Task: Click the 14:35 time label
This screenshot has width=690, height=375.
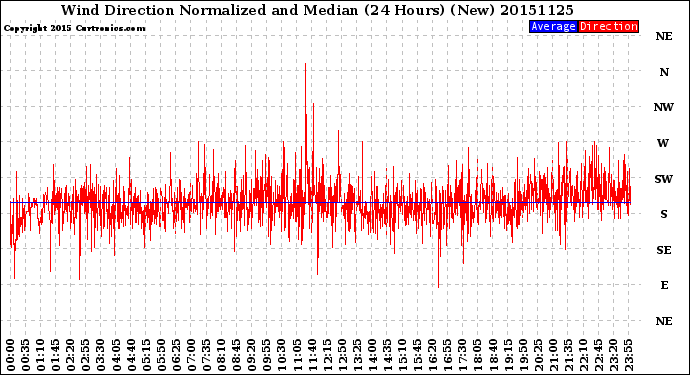Action: coord(387,355)
